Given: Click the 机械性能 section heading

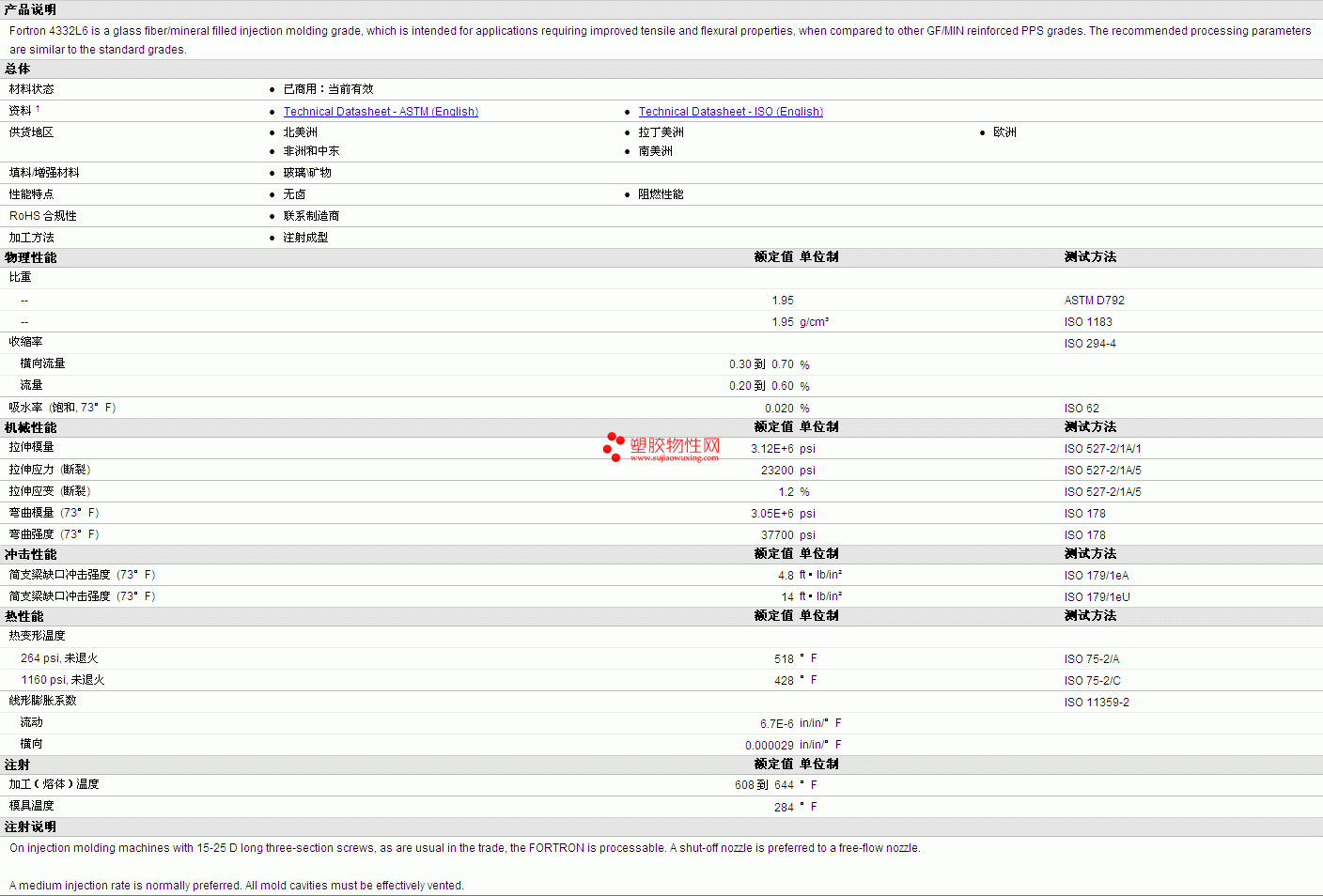Looking at the screenshot, I should point(30,427).
